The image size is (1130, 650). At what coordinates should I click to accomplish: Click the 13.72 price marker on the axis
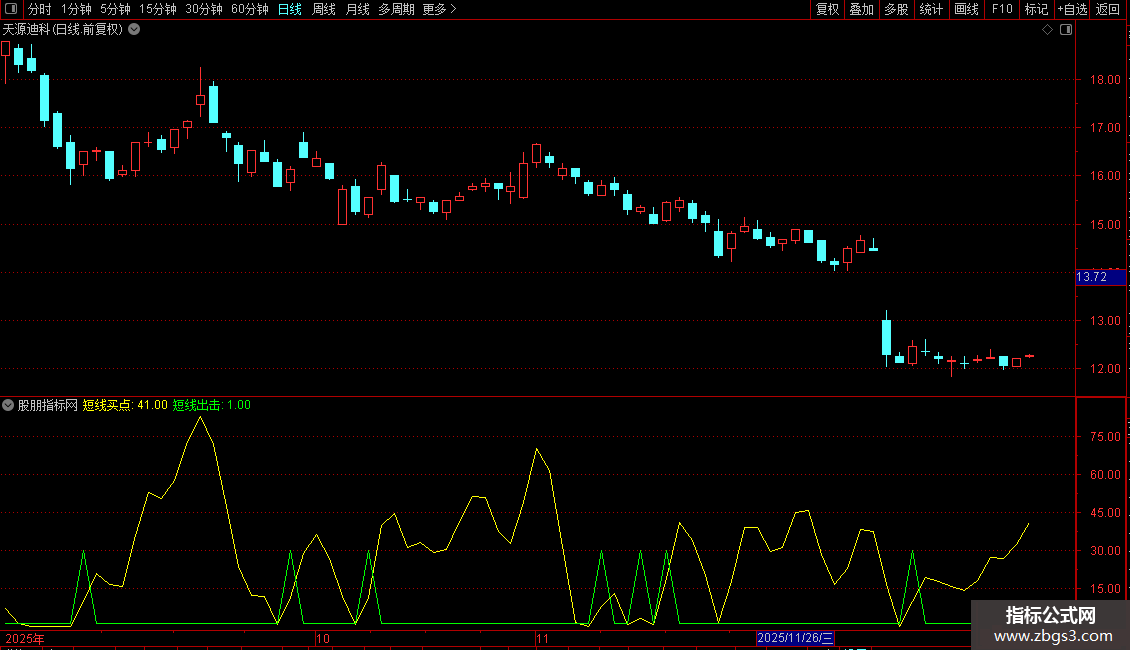(x=1100, y=277)
